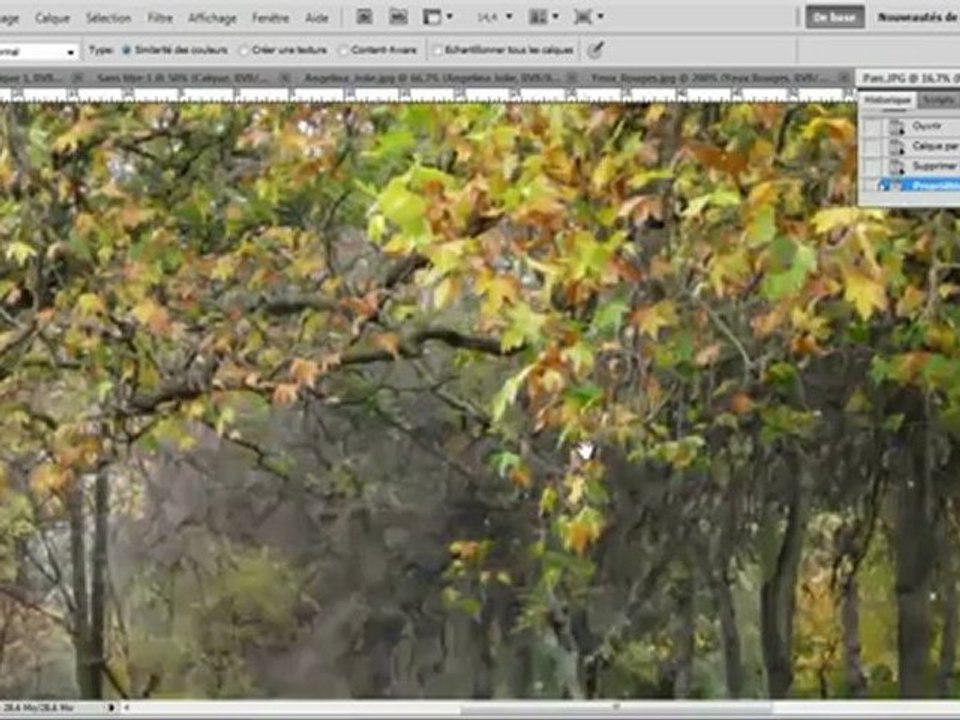Viewport: 960px width, 720px height.
Task: Toggle history brush source for Supprimer
Action: [x=873, y=167]
